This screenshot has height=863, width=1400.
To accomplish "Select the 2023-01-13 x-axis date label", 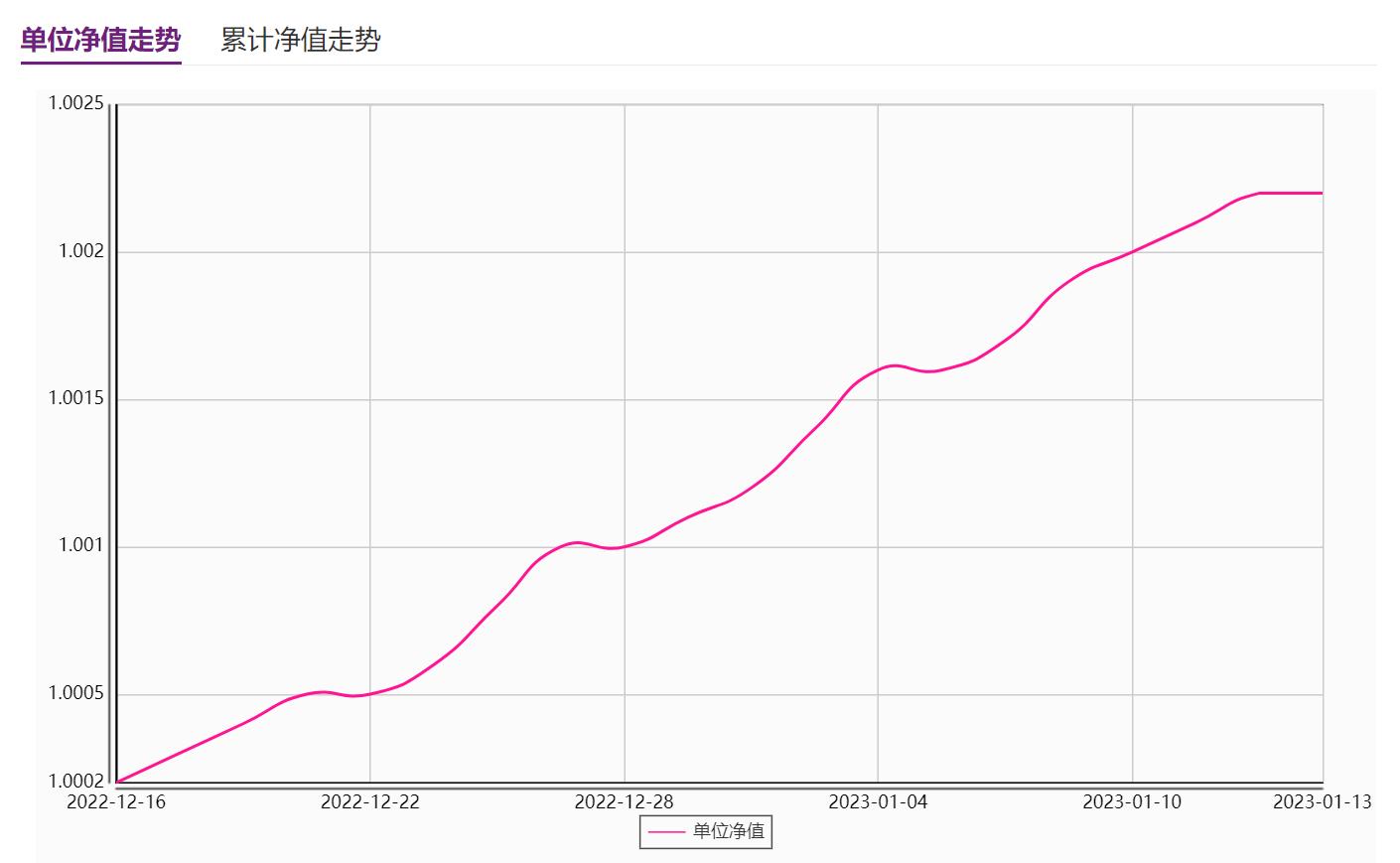I will click(x=1323, y=801).
